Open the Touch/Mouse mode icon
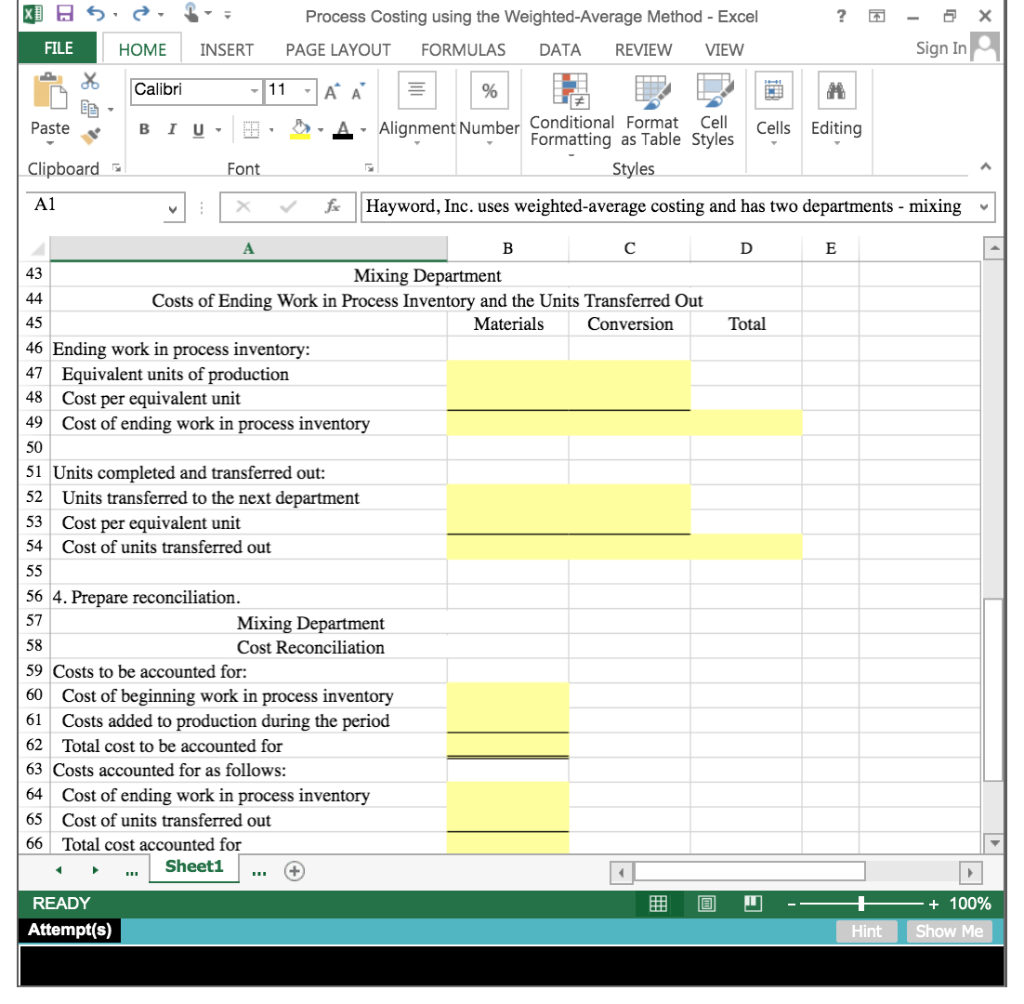1024x1004 pixels. (x=191, y=13)
